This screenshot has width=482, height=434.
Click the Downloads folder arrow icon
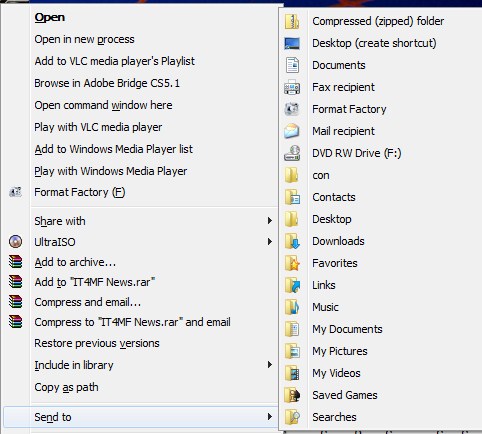tap(292, 241)
